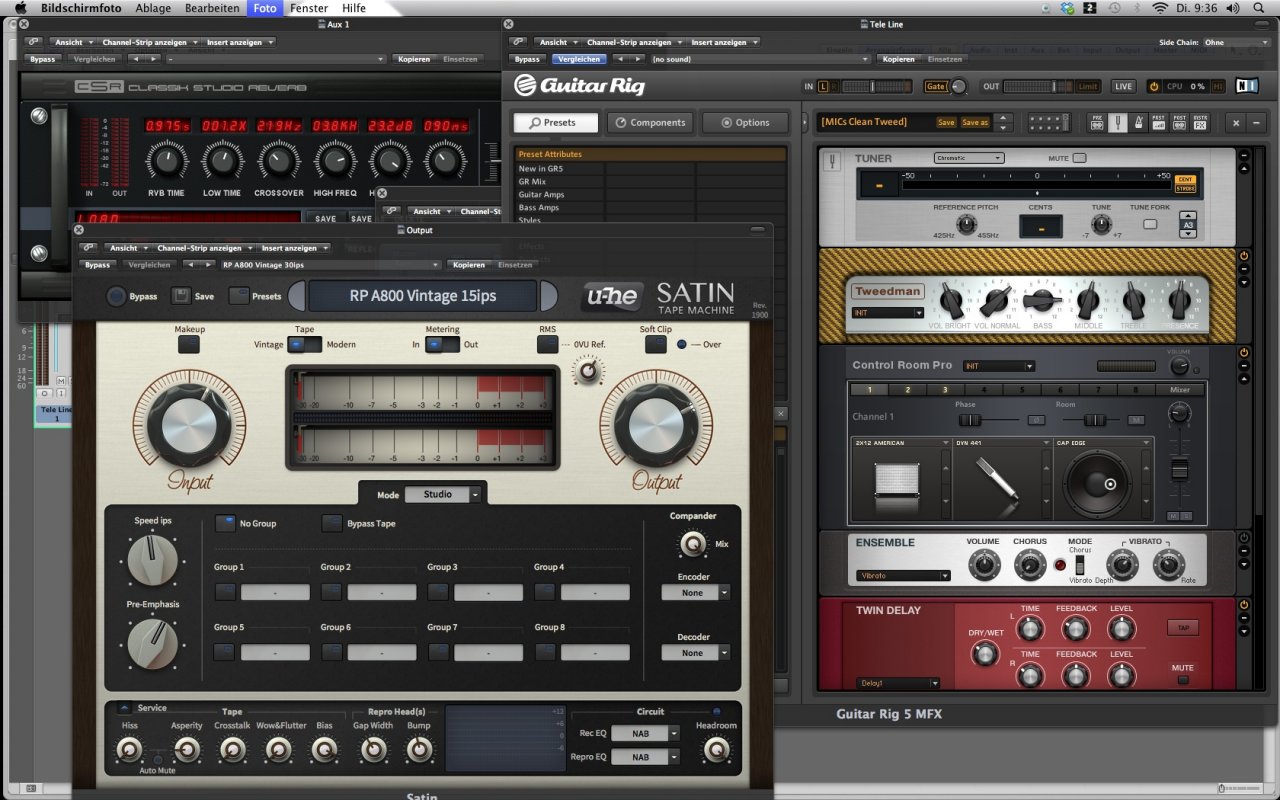The image size is (1280, 800).
Task: Click the Twin Delay power icon
Action: pos(1244,605)
